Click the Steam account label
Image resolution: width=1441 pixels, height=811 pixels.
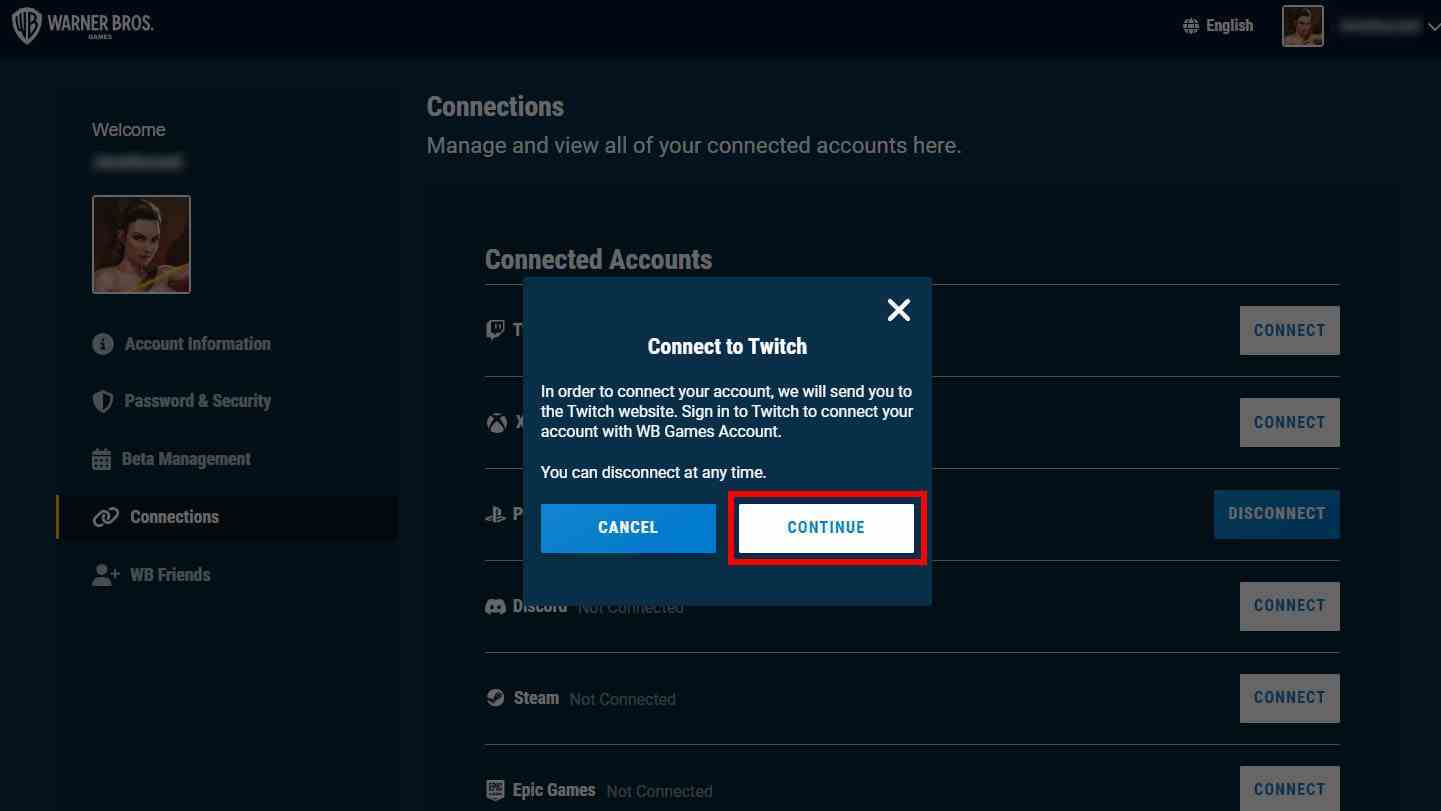pos(536,698)
